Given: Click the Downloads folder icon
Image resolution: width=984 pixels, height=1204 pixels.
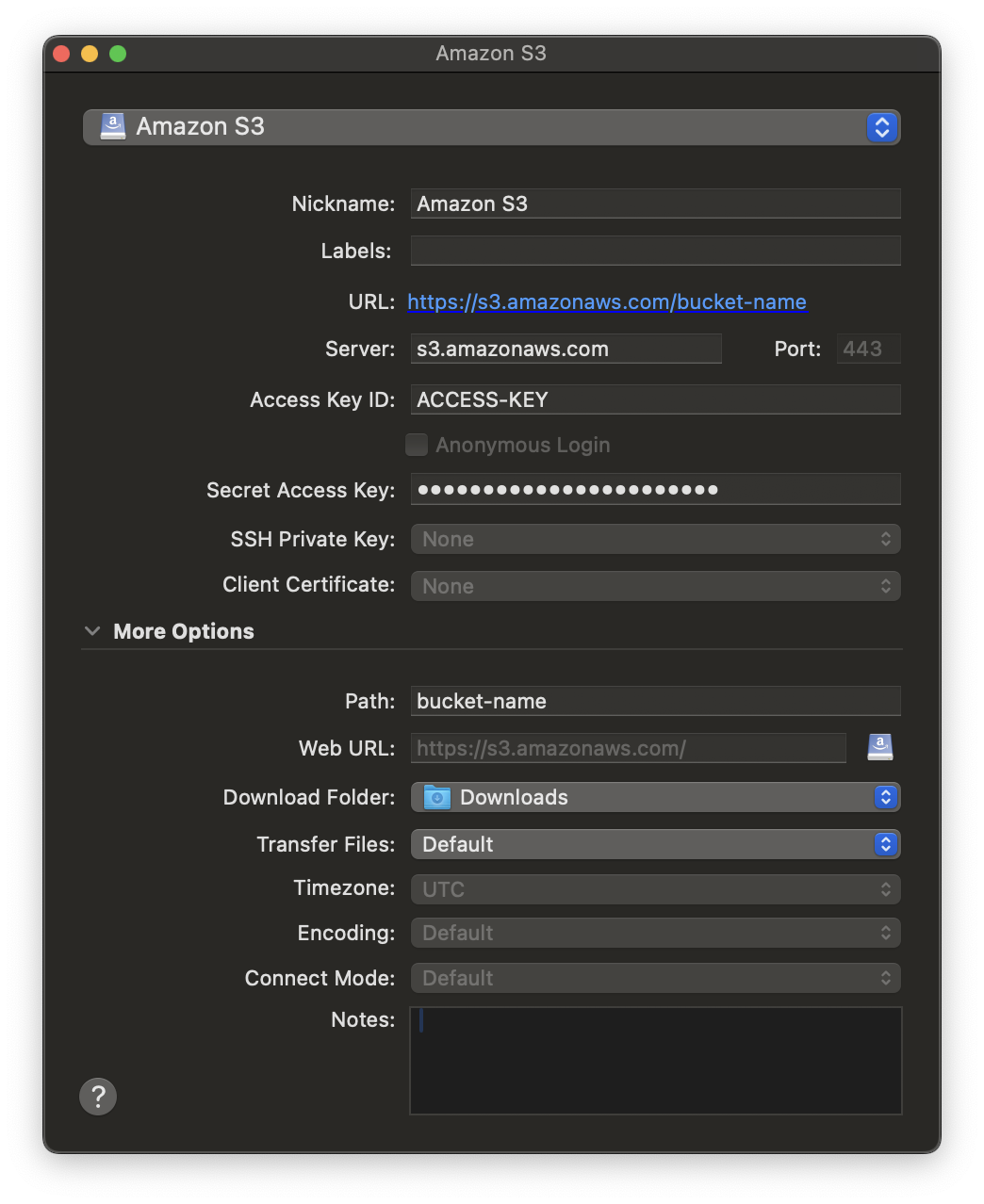Looking at the screenshot, I should click(x=437, y=797).
